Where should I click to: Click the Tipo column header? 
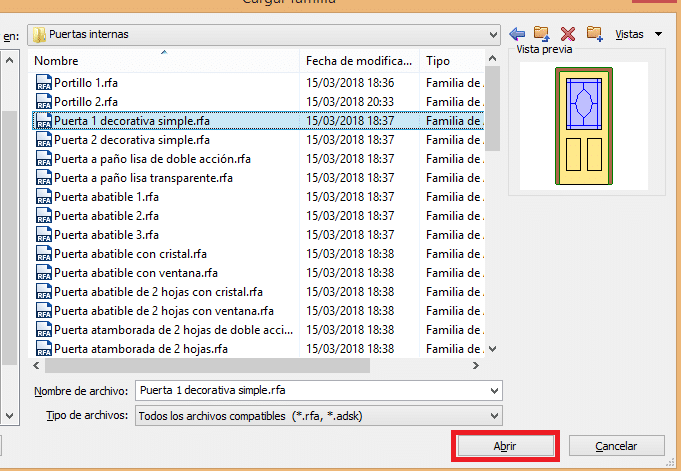[450, 61]
